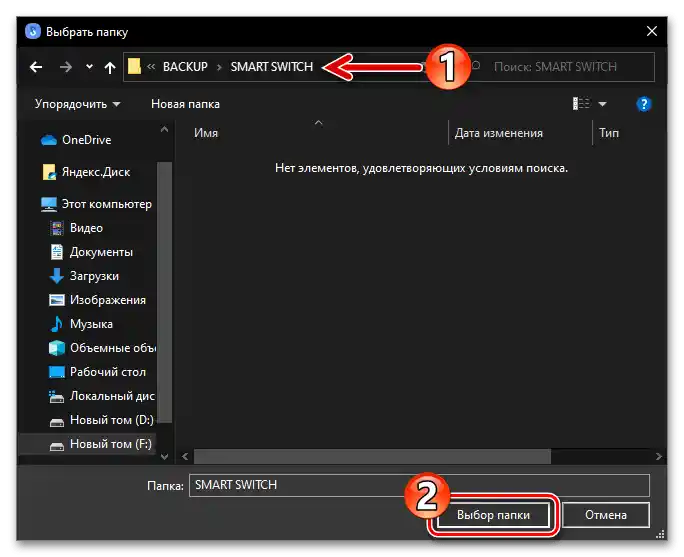Open the view options dropdown arrow

coord(602,104)
